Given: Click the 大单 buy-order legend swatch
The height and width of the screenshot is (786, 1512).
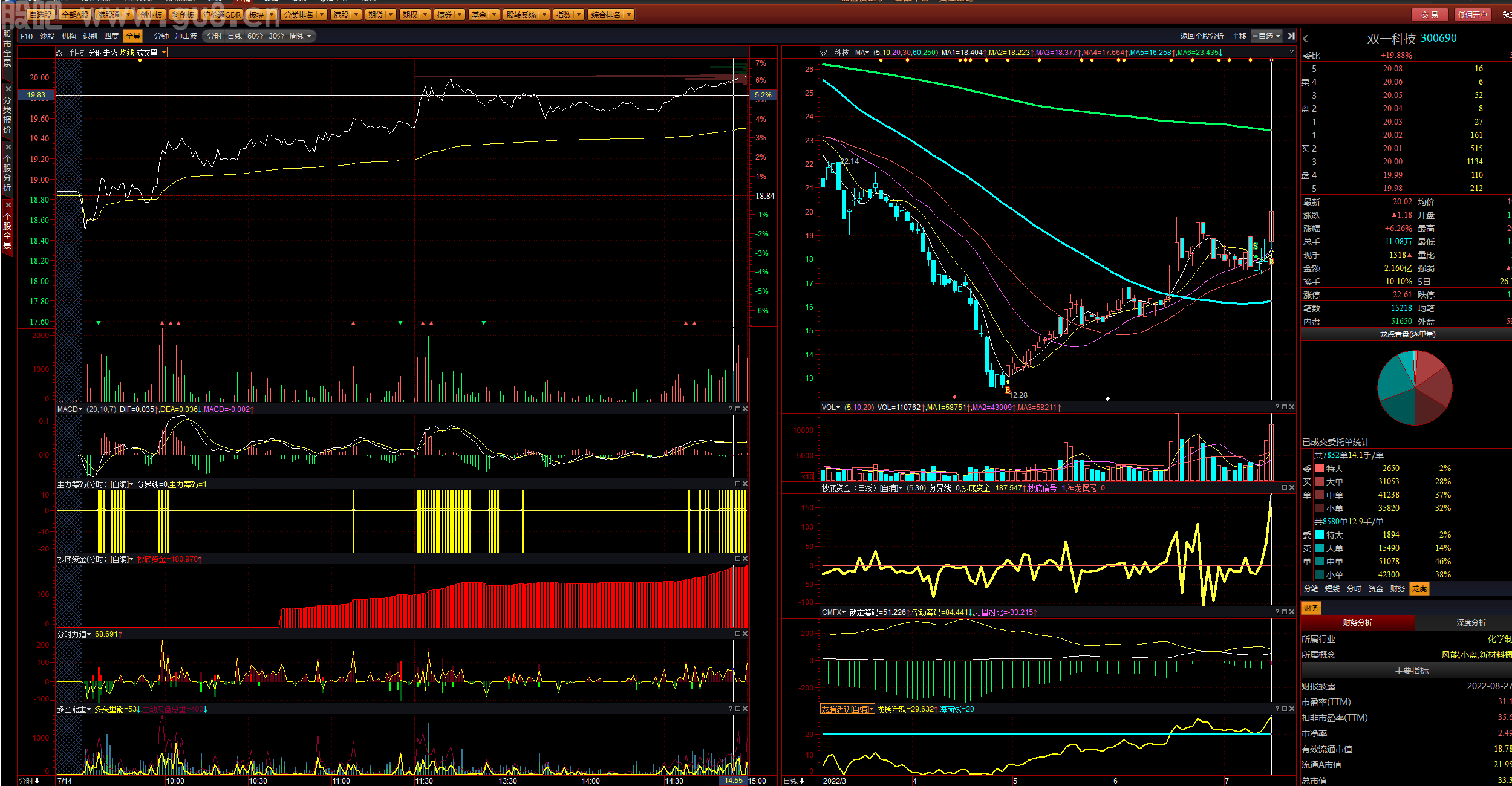Looking at the screenshot, I should click(1320, 481).
